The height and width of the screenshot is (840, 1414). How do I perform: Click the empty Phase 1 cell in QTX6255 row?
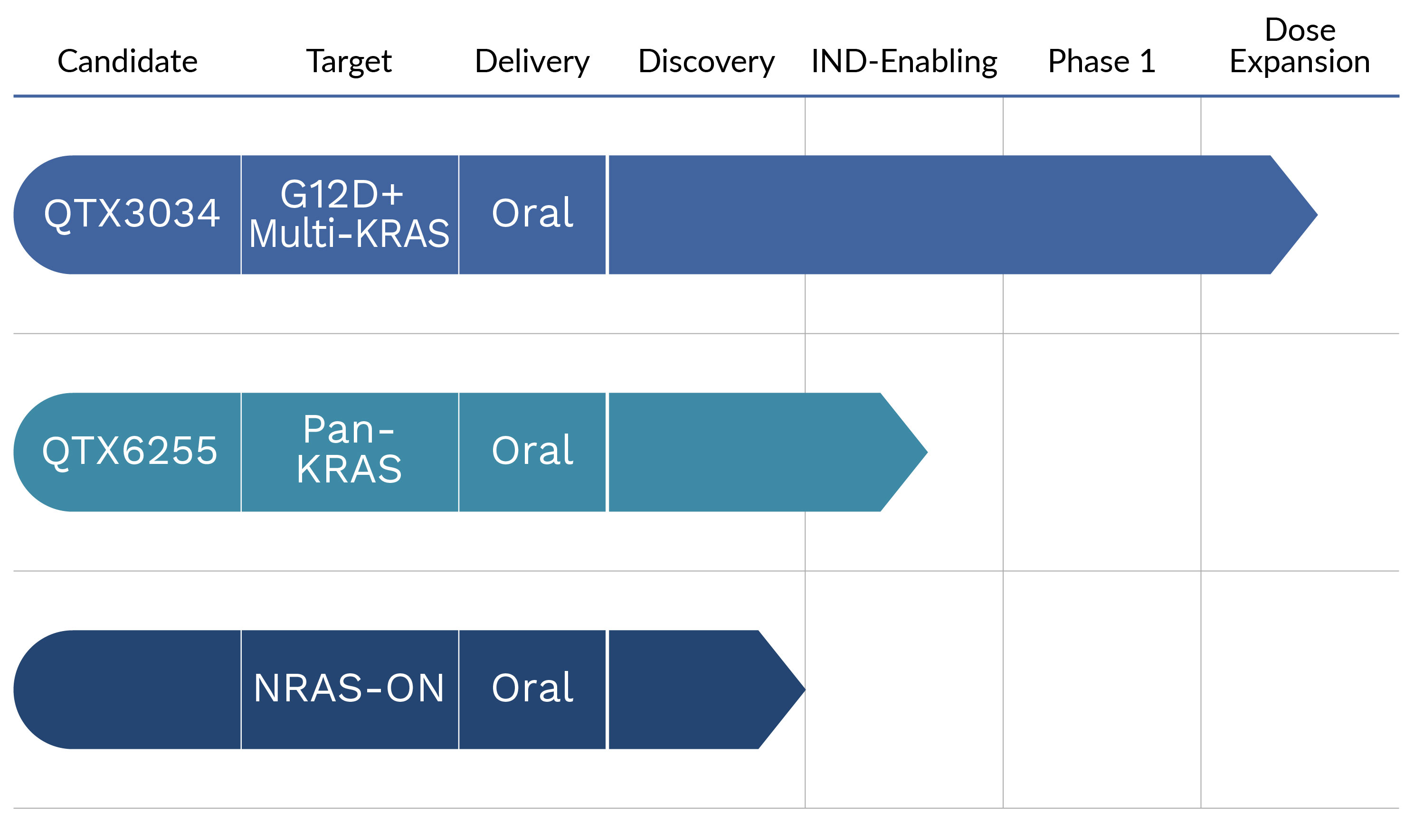tap(1101, 452)
